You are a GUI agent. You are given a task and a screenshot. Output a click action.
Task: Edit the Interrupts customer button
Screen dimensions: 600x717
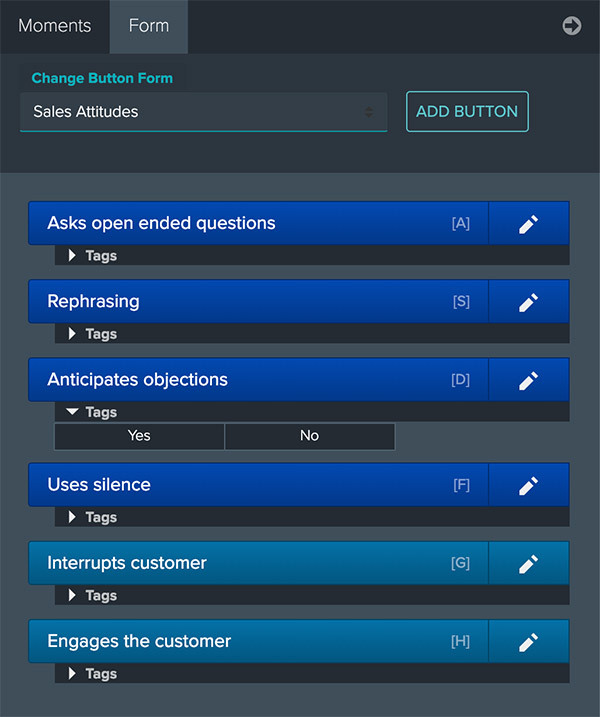pyautogui.click(x=529, y=563)
